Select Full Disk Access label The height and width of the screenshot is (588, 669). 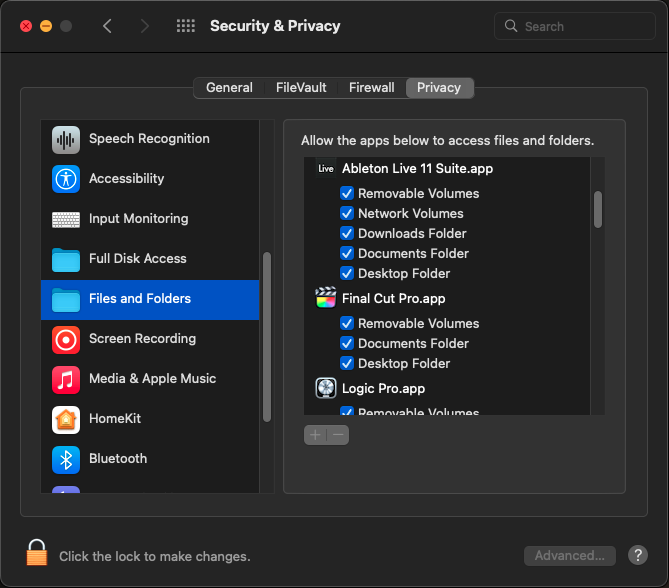point(137,259)
